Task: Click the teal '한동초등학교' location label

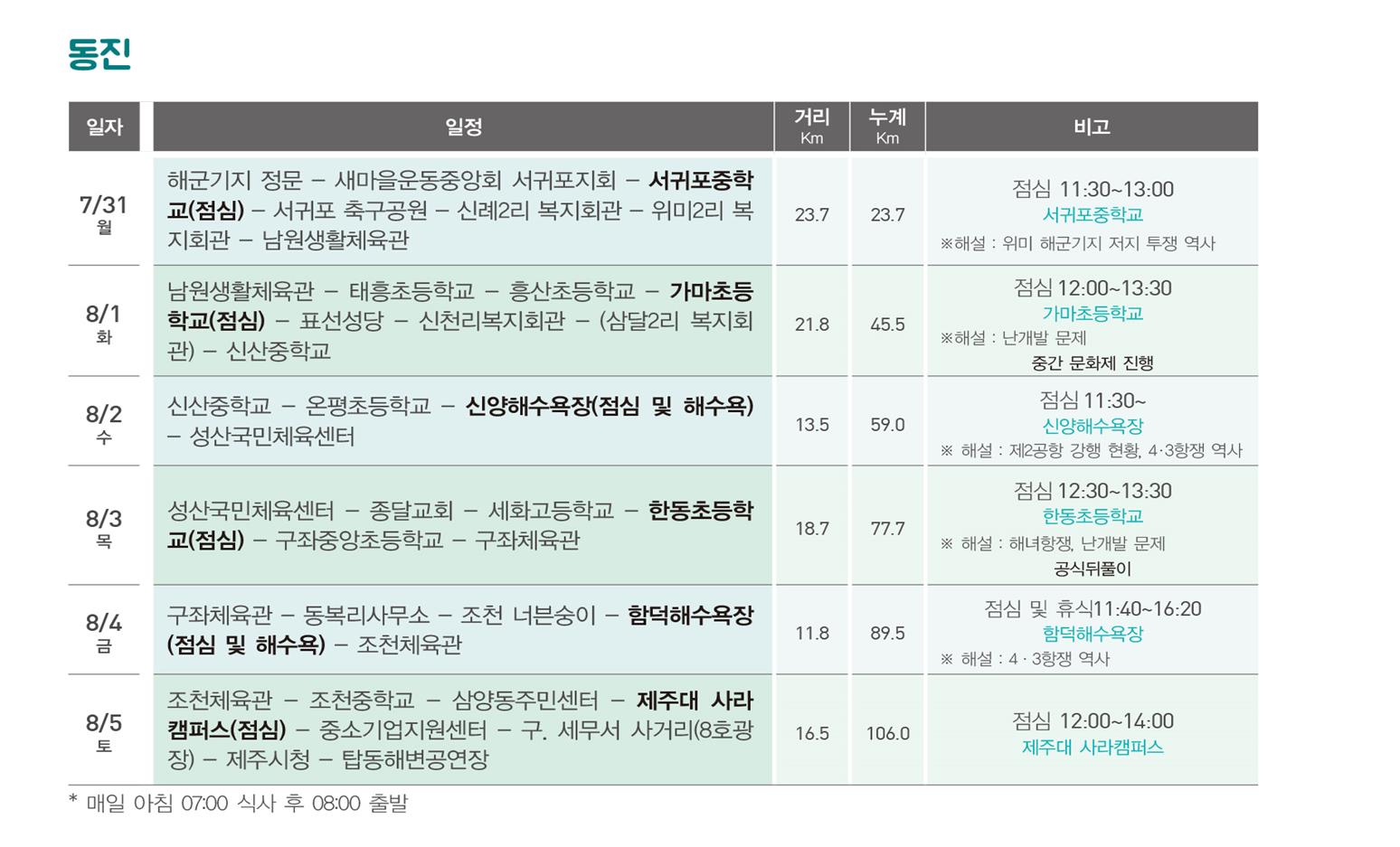Action: click(1093, 516)
